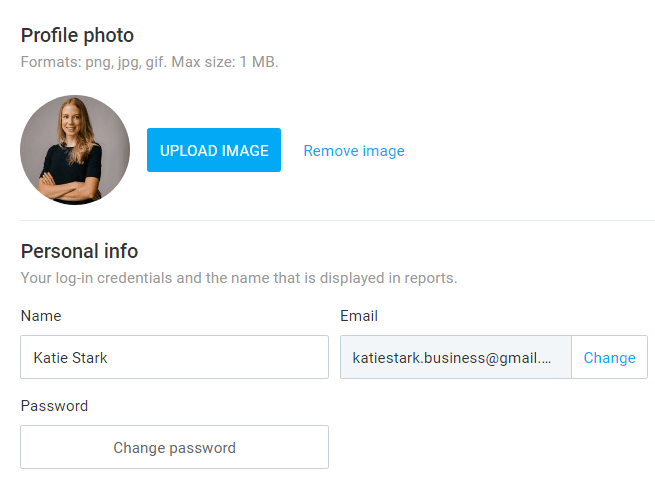Screen dimensions: 655x484
Task: Click Change next to the email address
Action: coord(609,357)
